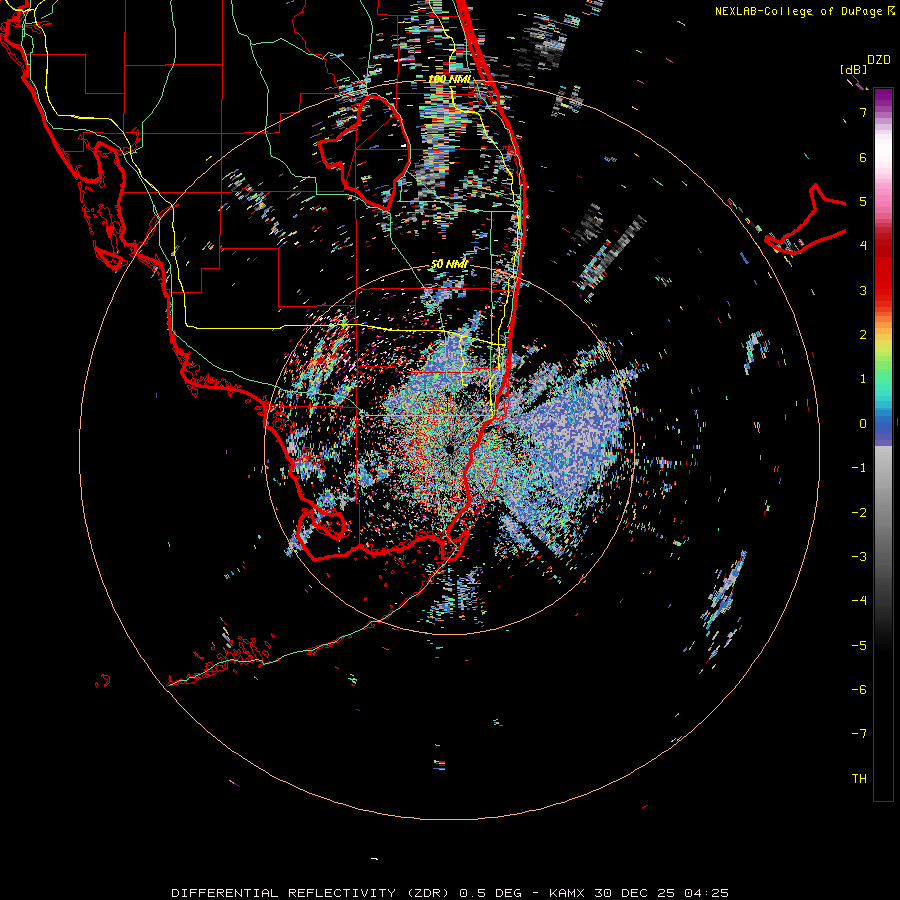The image size is (900, 900).
Task: Click the -2 value on the scale
Action: 859,513
